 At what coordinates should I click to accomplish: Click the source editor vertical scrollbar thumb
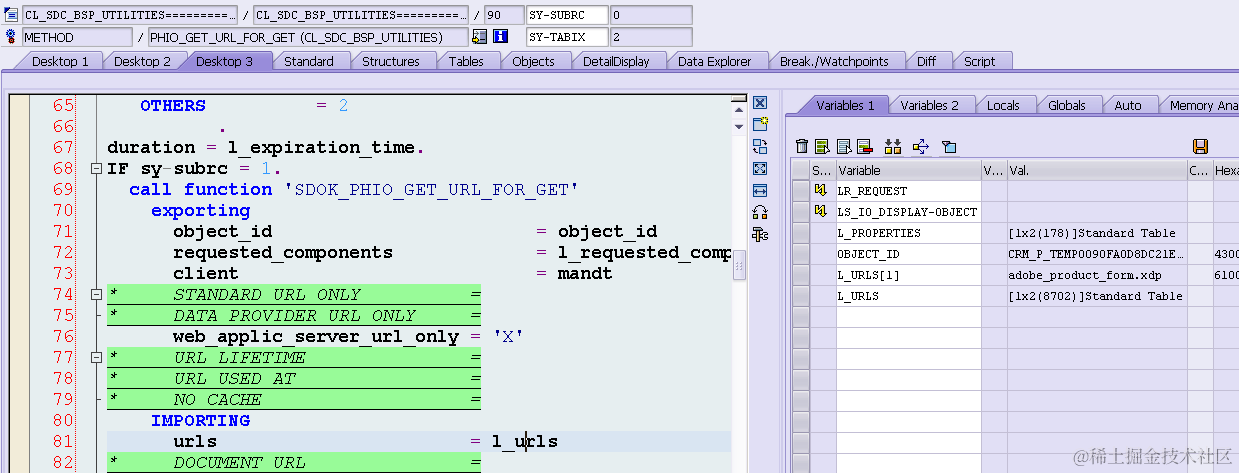point(739,265)
